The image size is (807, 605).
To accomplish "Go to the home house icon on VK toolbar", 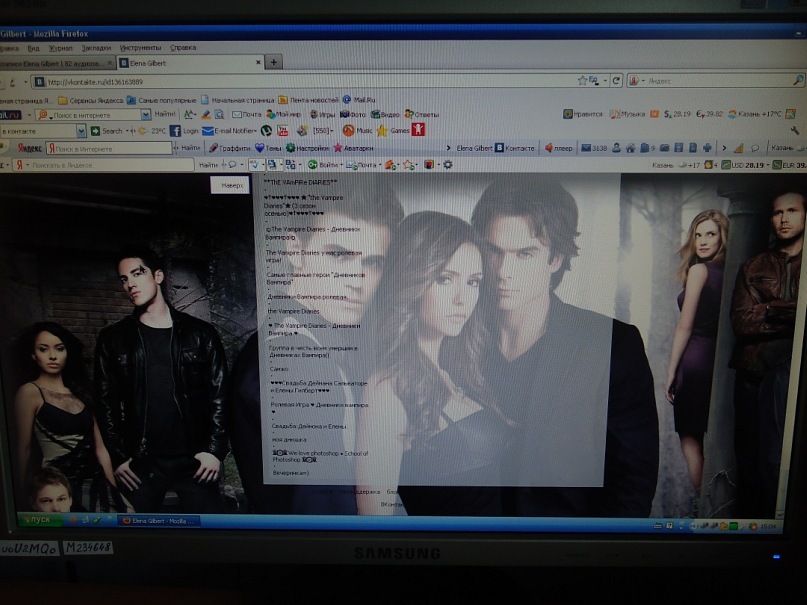I will coord(630,148).
